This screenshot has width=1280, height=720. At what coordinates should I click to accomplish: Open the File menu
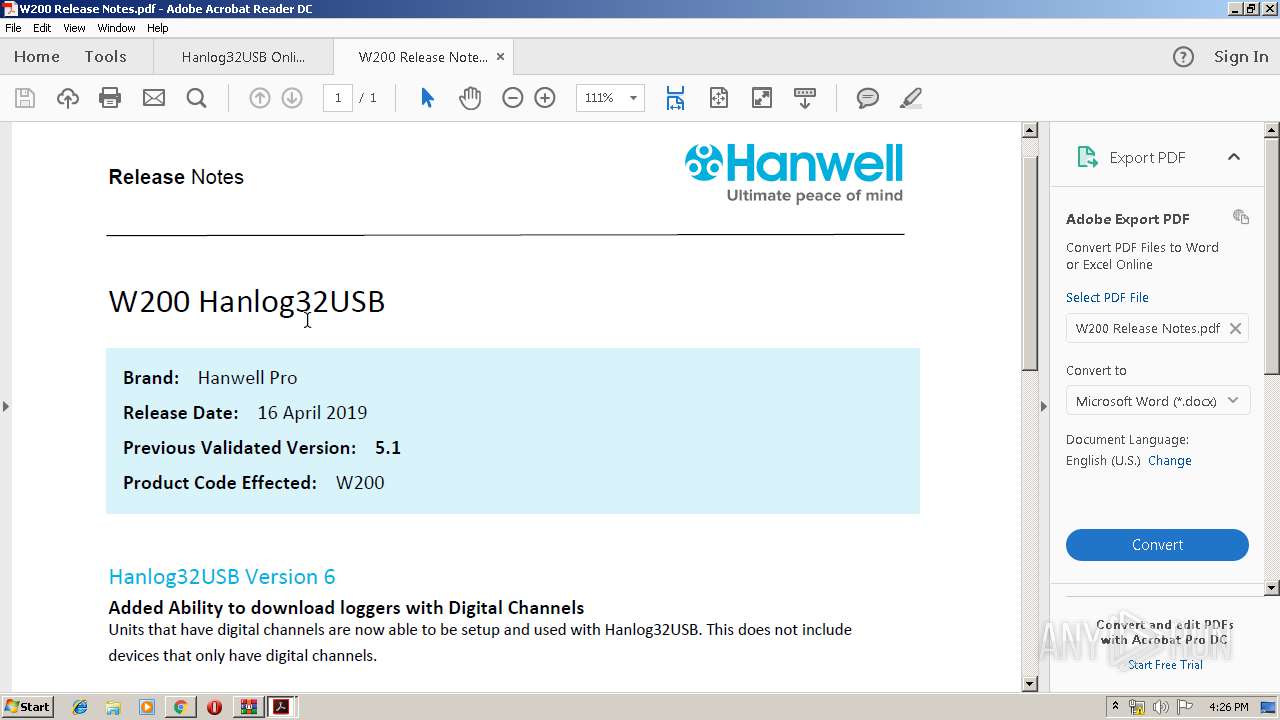tap(13, 28)
